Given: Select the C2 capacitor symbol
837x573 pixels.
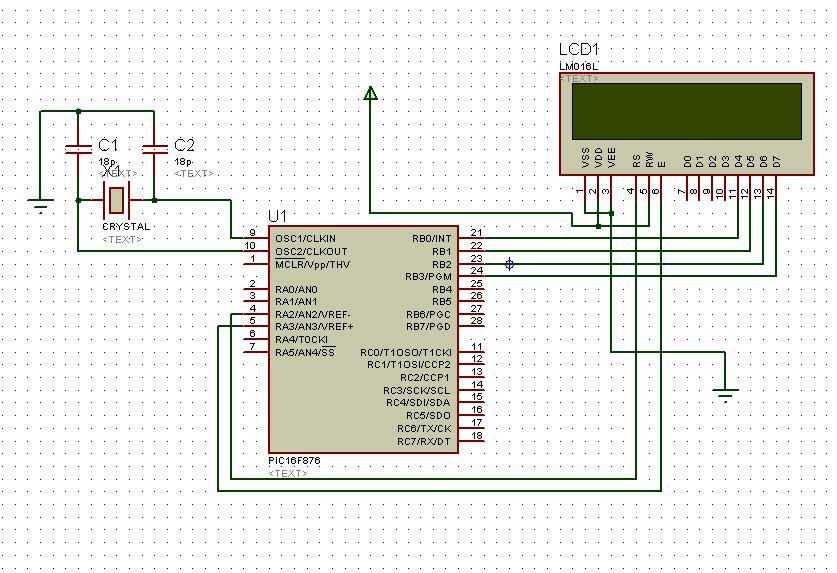Looking at the screenshot, I should pyautogui.click(x=154, y=149).
